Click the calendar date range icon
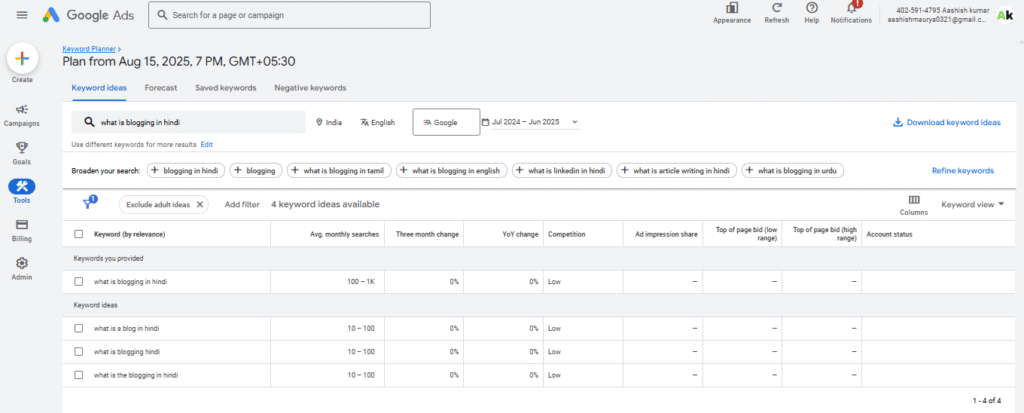The height and width of the screenshot is (413, 1024). (485, 122)
